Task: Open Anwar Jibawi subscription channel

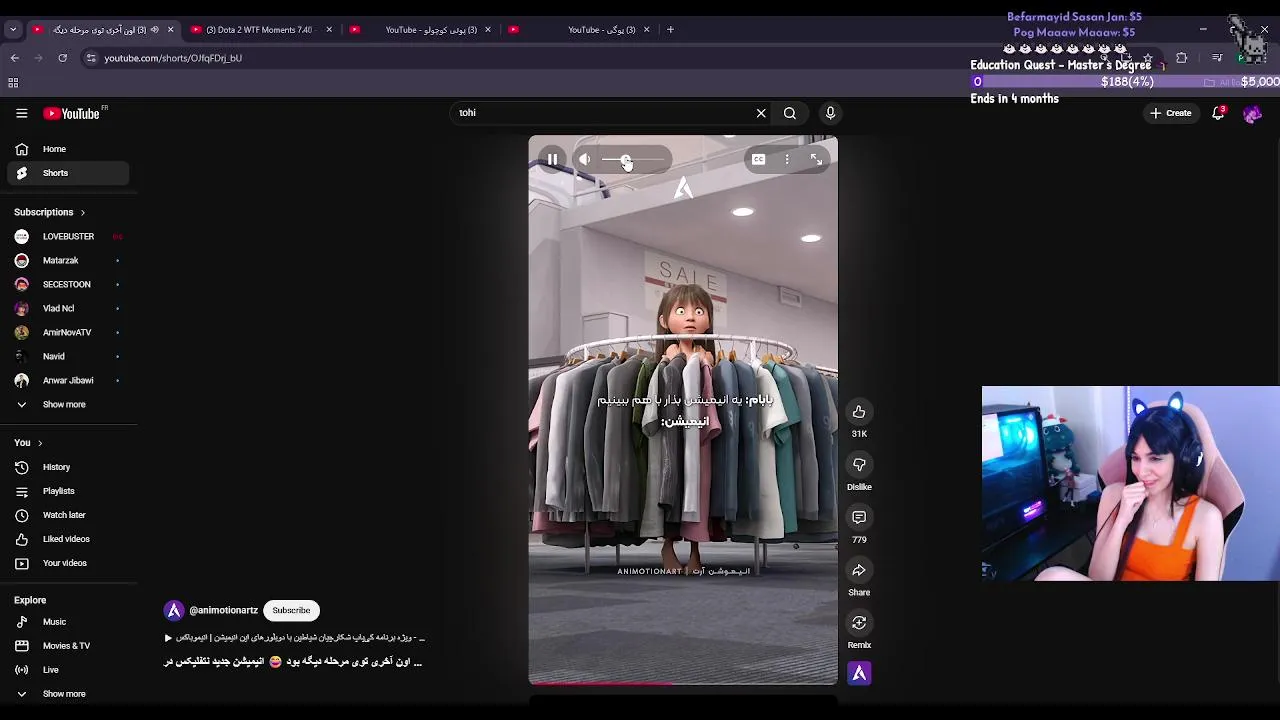Action: 68,381
